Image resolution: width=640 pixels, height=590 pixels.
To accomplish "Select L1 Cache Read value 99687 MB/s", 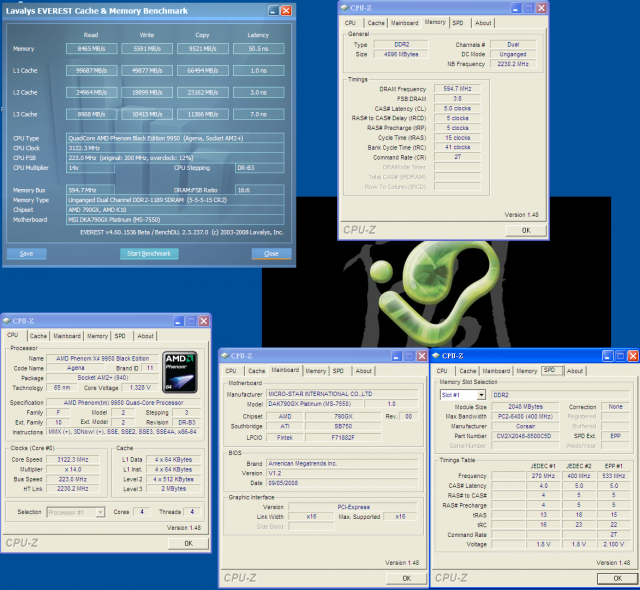I will tap(91, 71).
